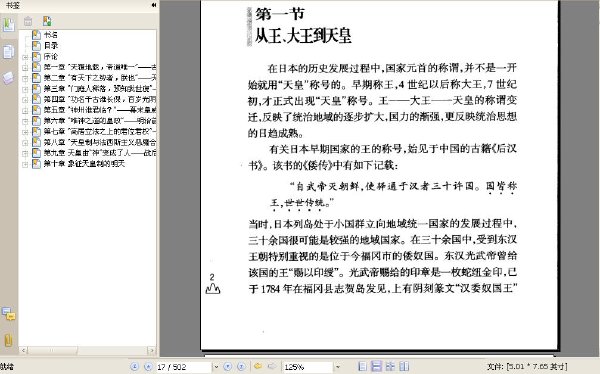
Task: Click the new bookmark icon
Action: 47,21
